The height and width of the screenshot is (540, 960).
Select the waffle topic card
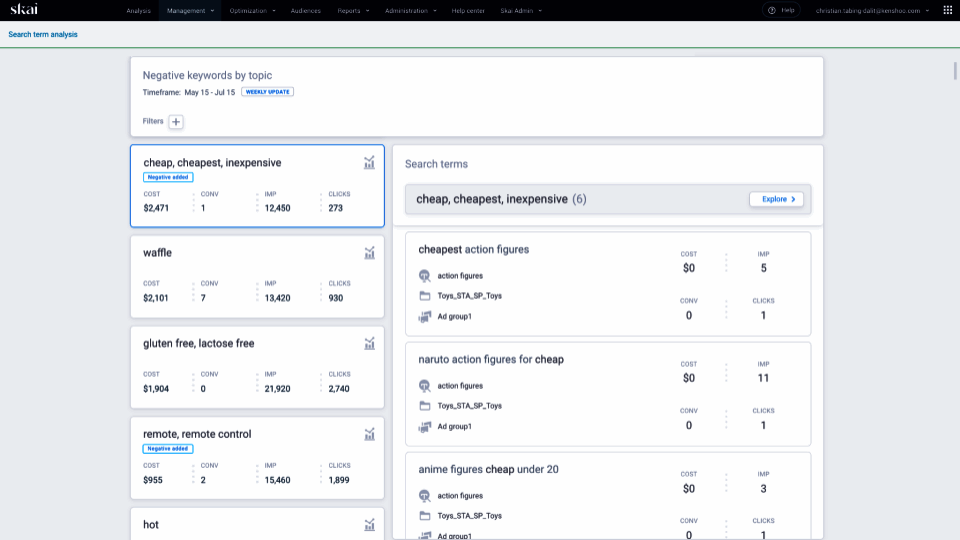(256, 276)
